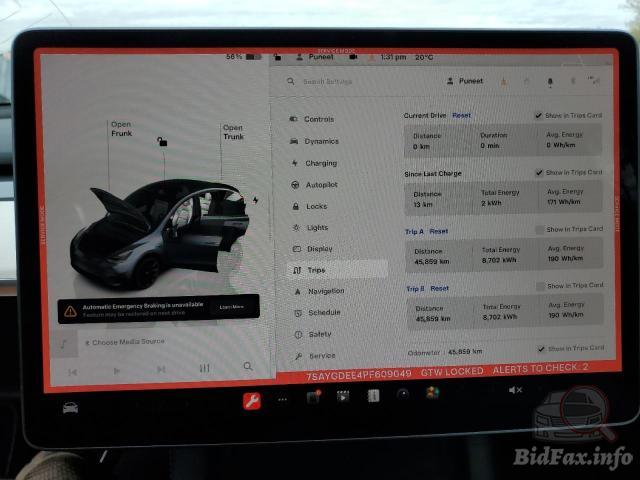This screenshot has height=480, width=640.
Task: Tap Open Frunk label
Action: click(x=121, y=129)
